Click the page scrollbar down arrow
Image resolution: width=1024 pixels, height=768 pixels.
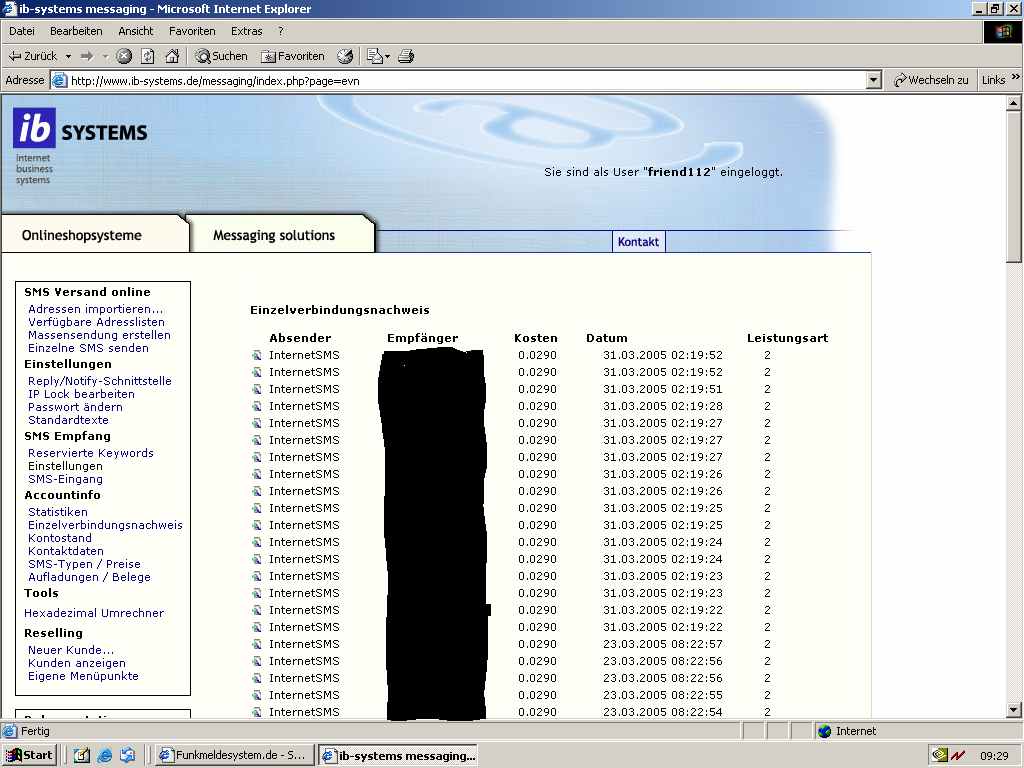click(1013, 709)
